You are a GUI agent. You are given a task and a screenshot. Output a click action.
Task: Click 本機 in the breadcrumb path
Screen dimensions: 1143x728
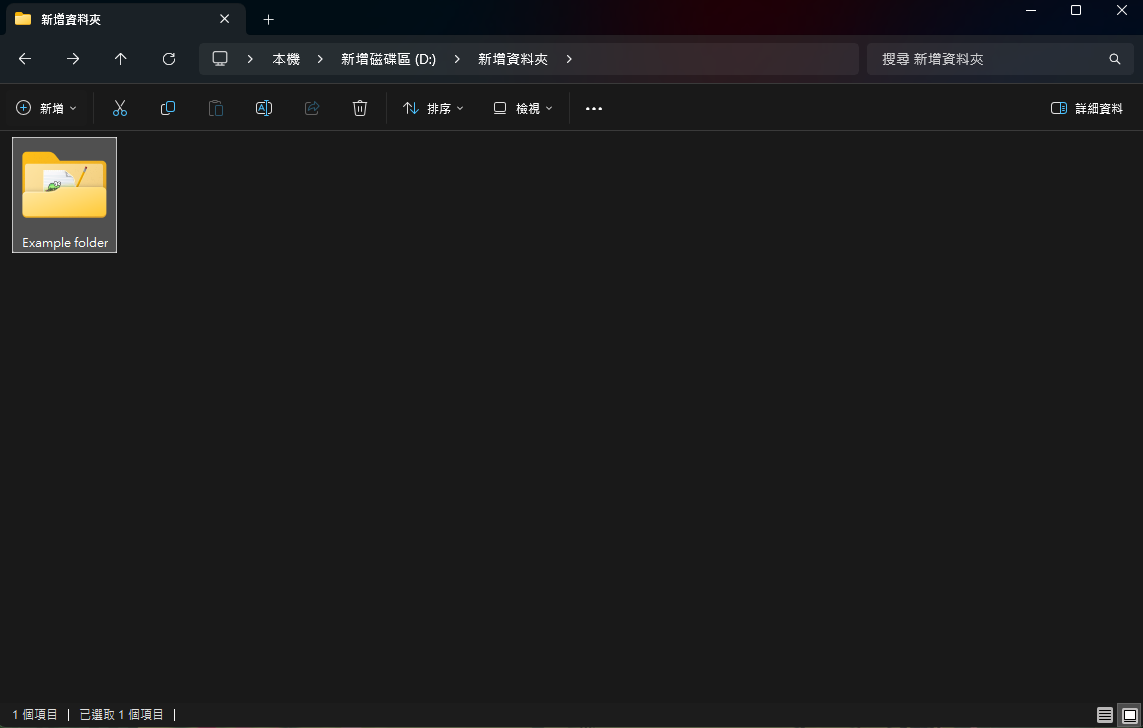coord(285,58)
